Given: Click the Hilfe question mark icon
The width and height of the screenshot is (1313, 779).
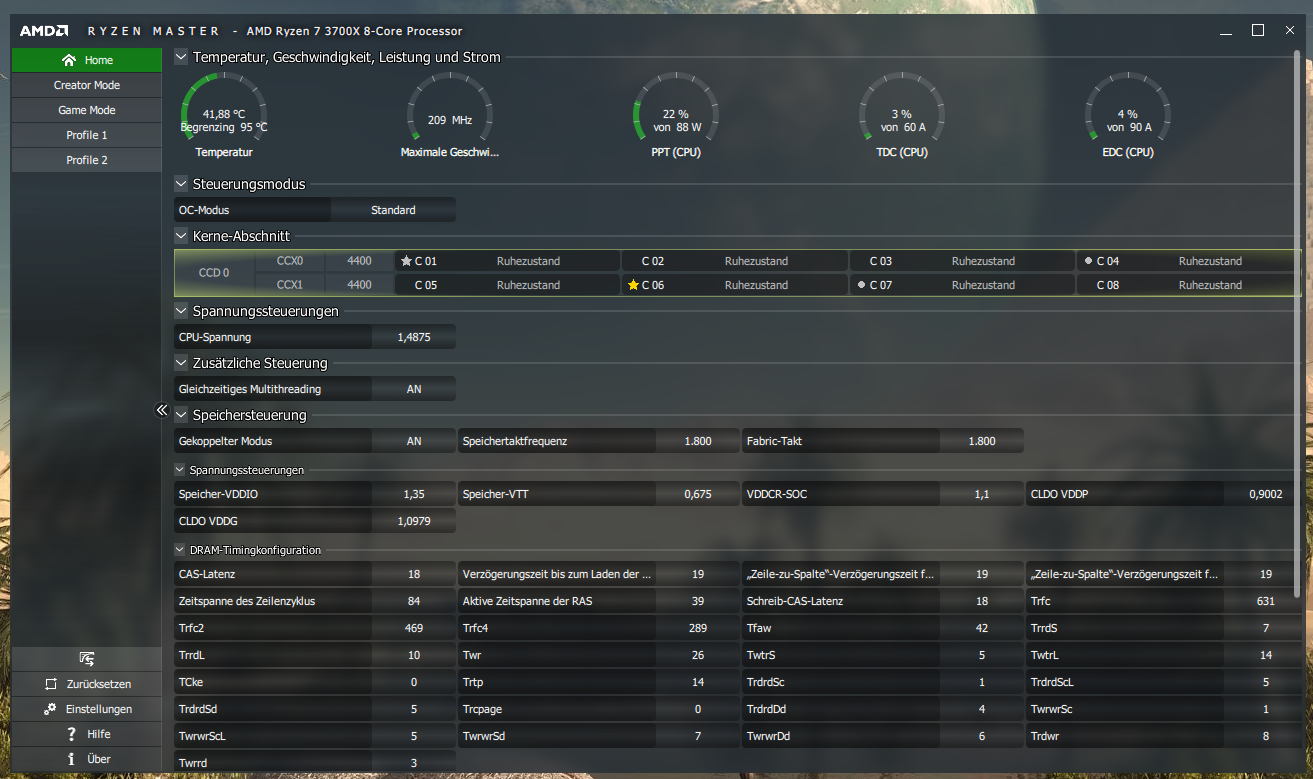Looking at the screenshot, I should (71, 734).
